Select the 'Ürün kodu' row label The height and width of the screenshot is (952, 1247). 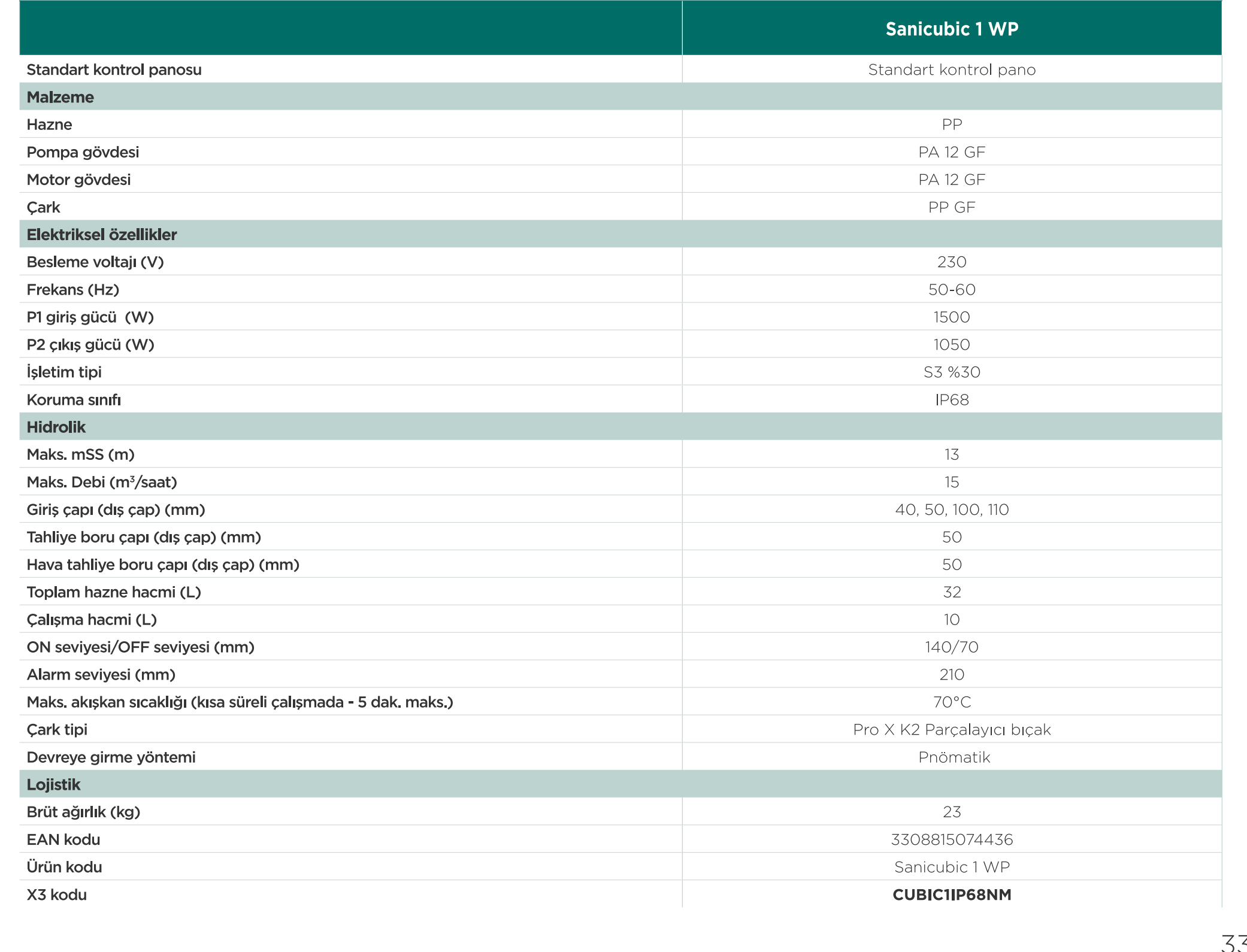tap(64, 867)
